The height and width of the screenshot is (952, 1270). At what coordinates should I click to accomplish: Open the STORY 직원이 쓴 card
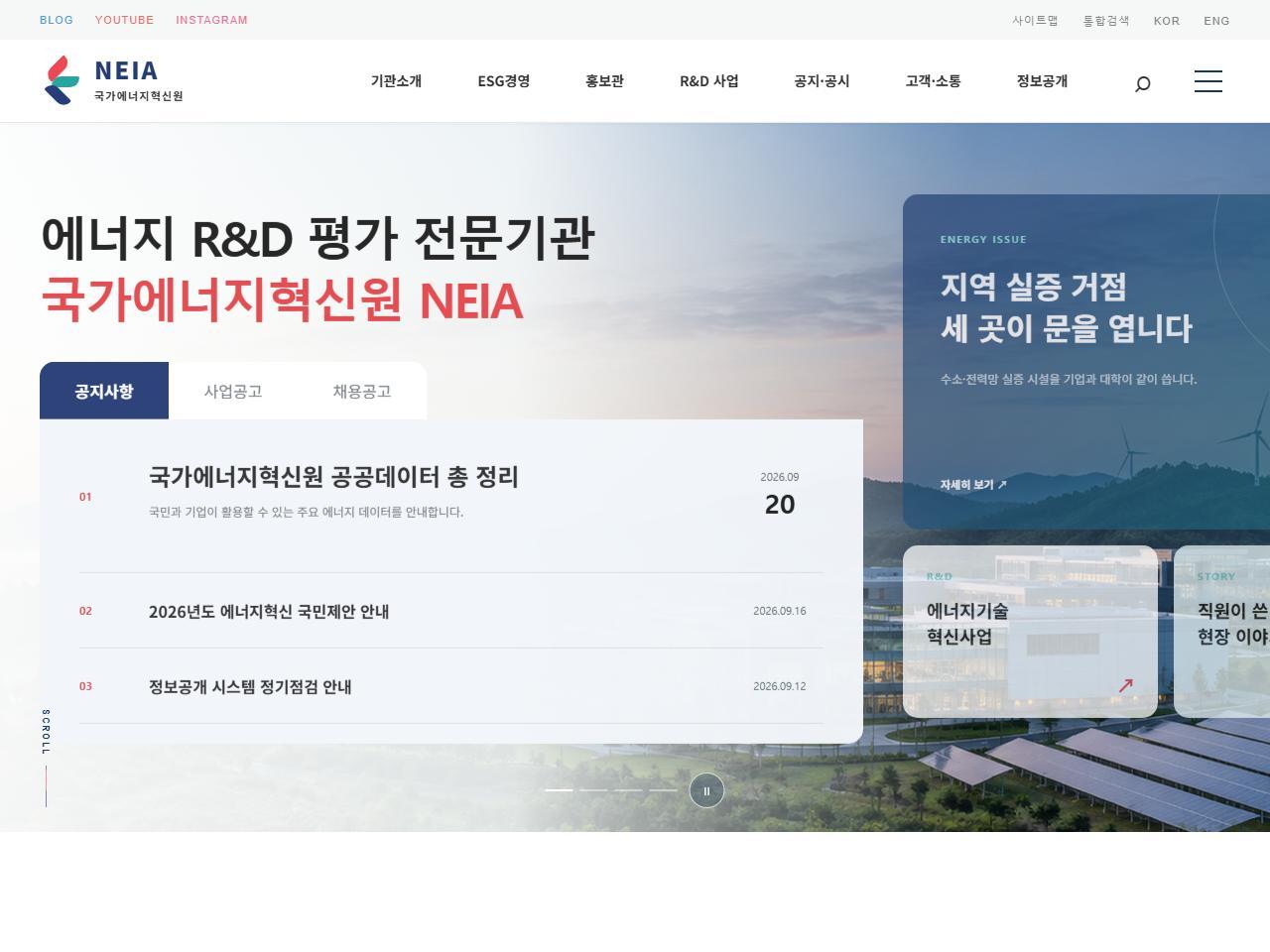click(x=1222, y=632)
